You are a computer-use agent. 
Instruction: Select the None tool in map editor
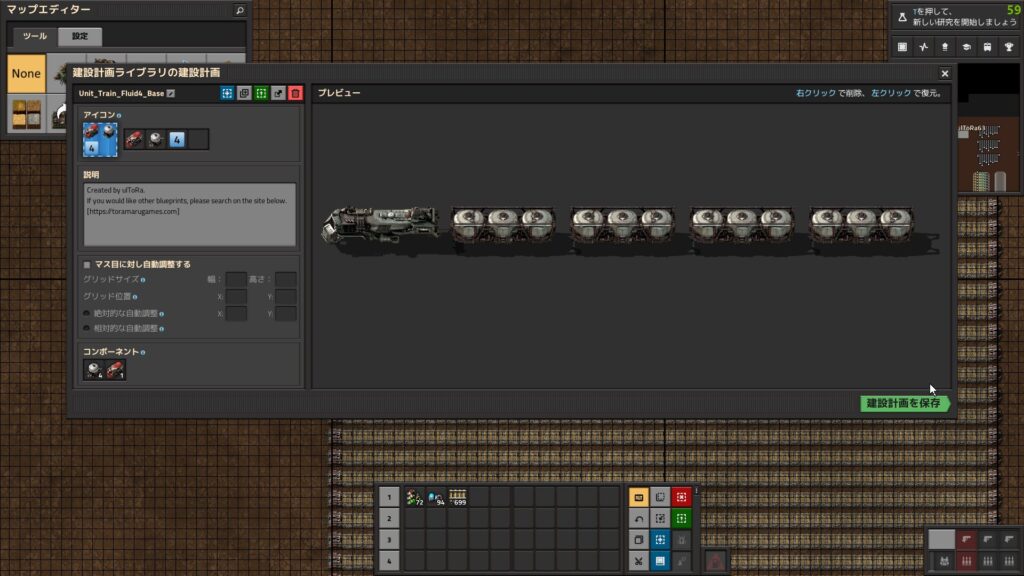coord(26,73)
